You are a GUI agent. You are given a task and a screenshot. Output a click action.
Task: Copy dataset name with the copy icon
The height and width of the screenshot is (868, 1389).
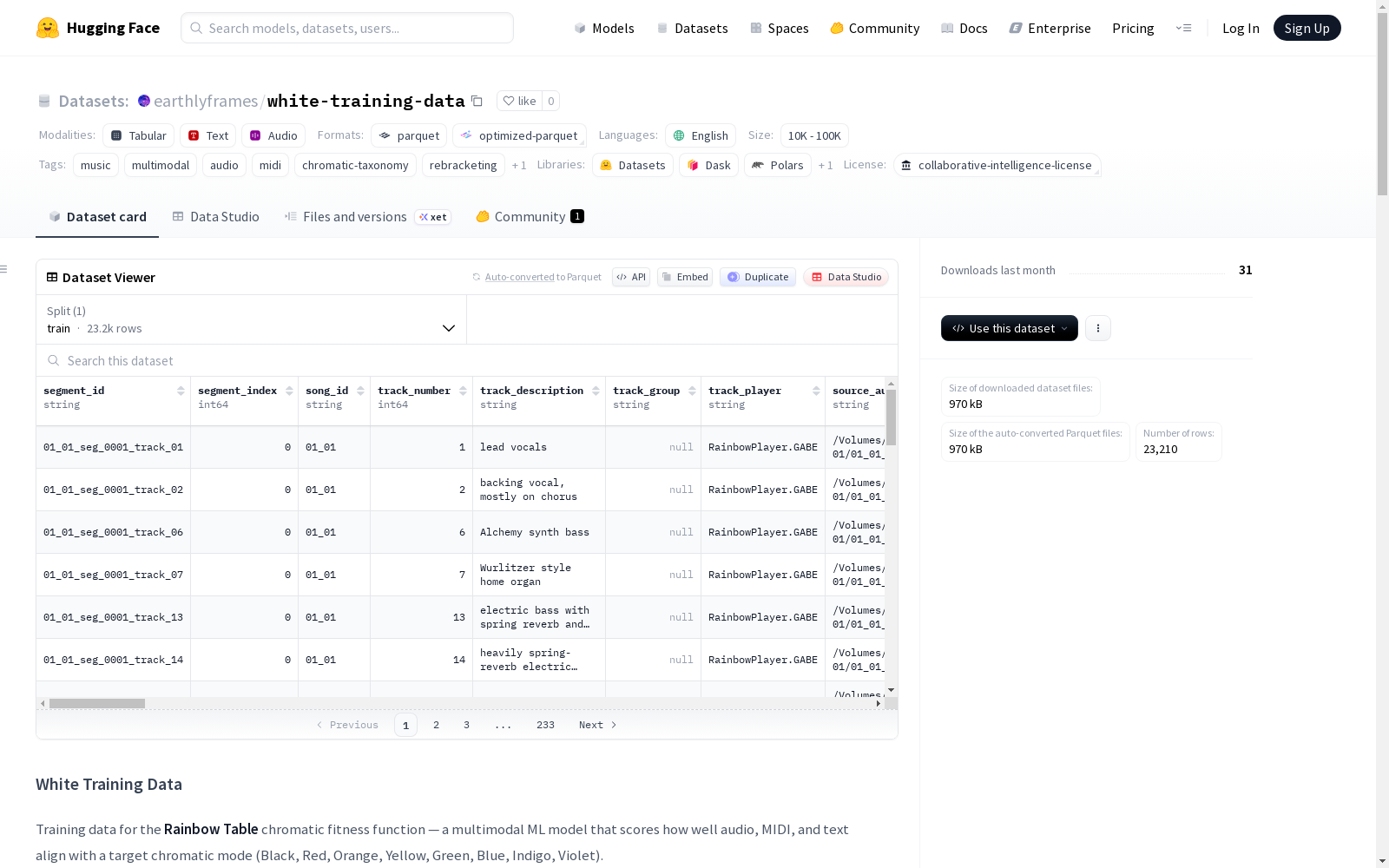[477, 101]
